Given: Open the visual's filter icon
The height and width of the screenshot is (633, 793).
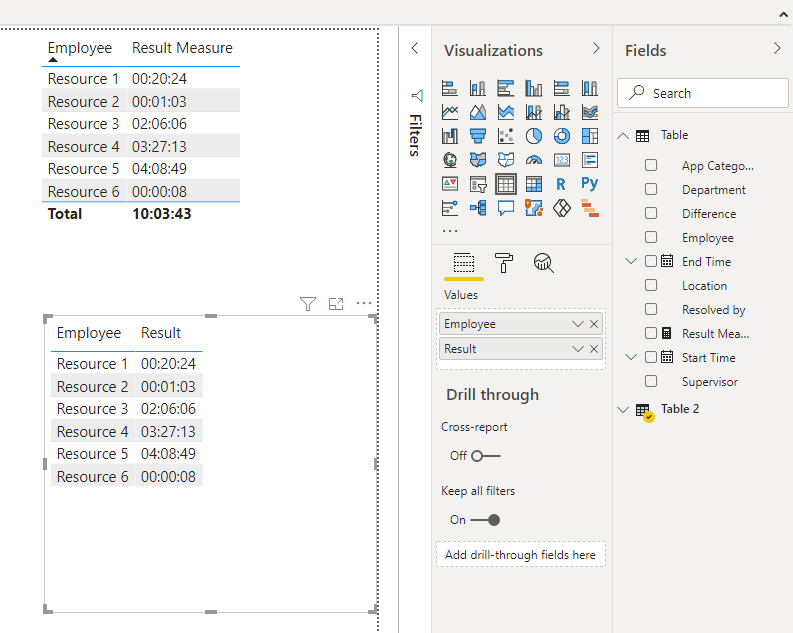Looking at the screenshot, I should click(307, 303).
